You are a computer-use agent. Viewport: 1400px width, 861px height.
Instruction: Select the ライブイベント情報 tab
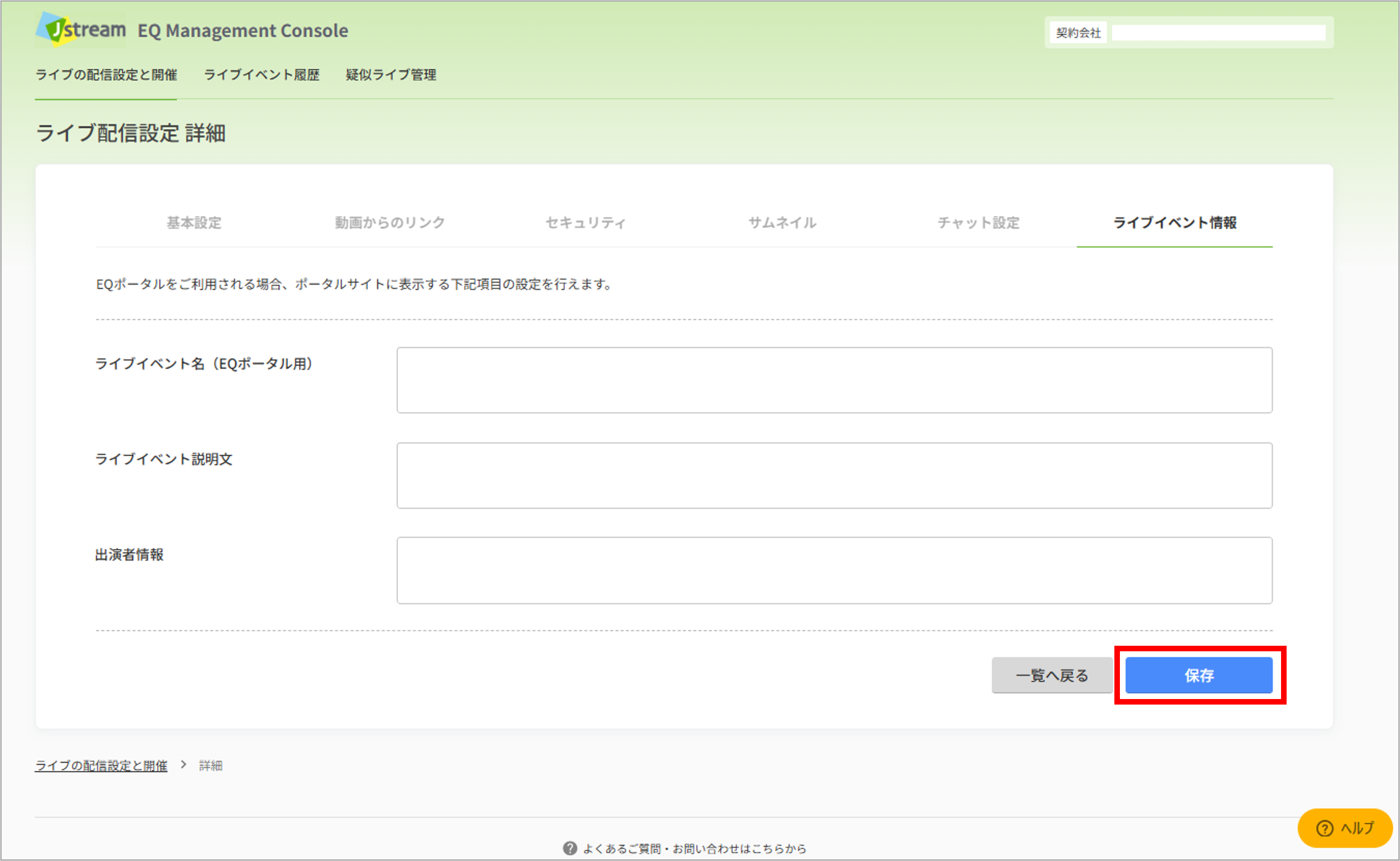click(1174, 222)
